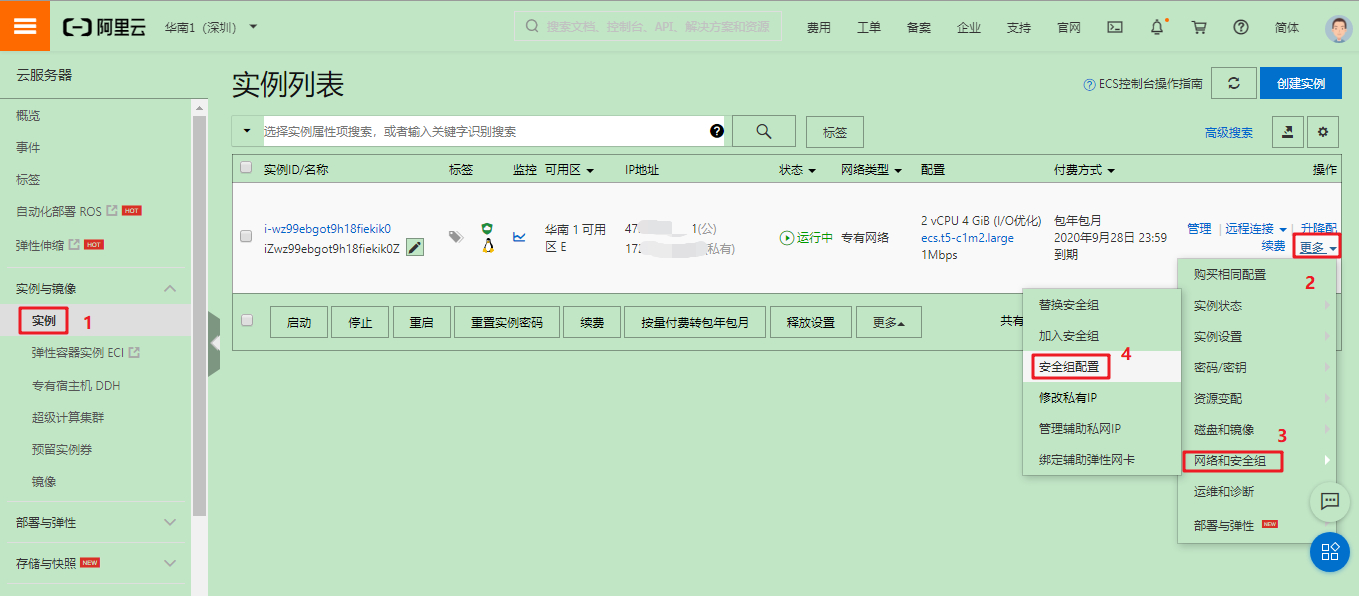The image size is (1359, 596).
Task: Open column settings gear icon
Action: click(1324, 131)
